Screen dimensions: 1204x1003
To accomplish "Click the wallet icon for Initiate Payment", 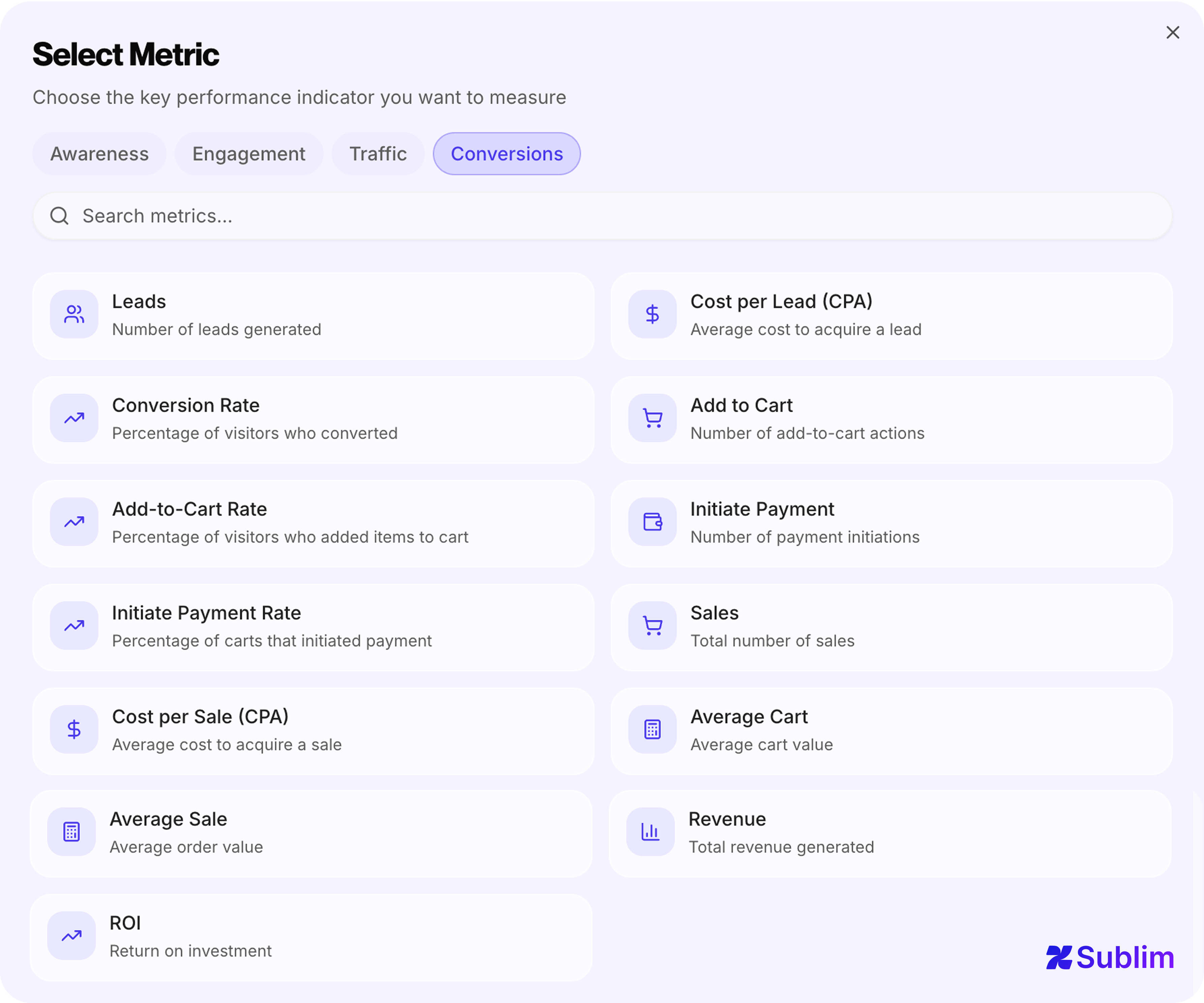I will (x=653, y=522).
